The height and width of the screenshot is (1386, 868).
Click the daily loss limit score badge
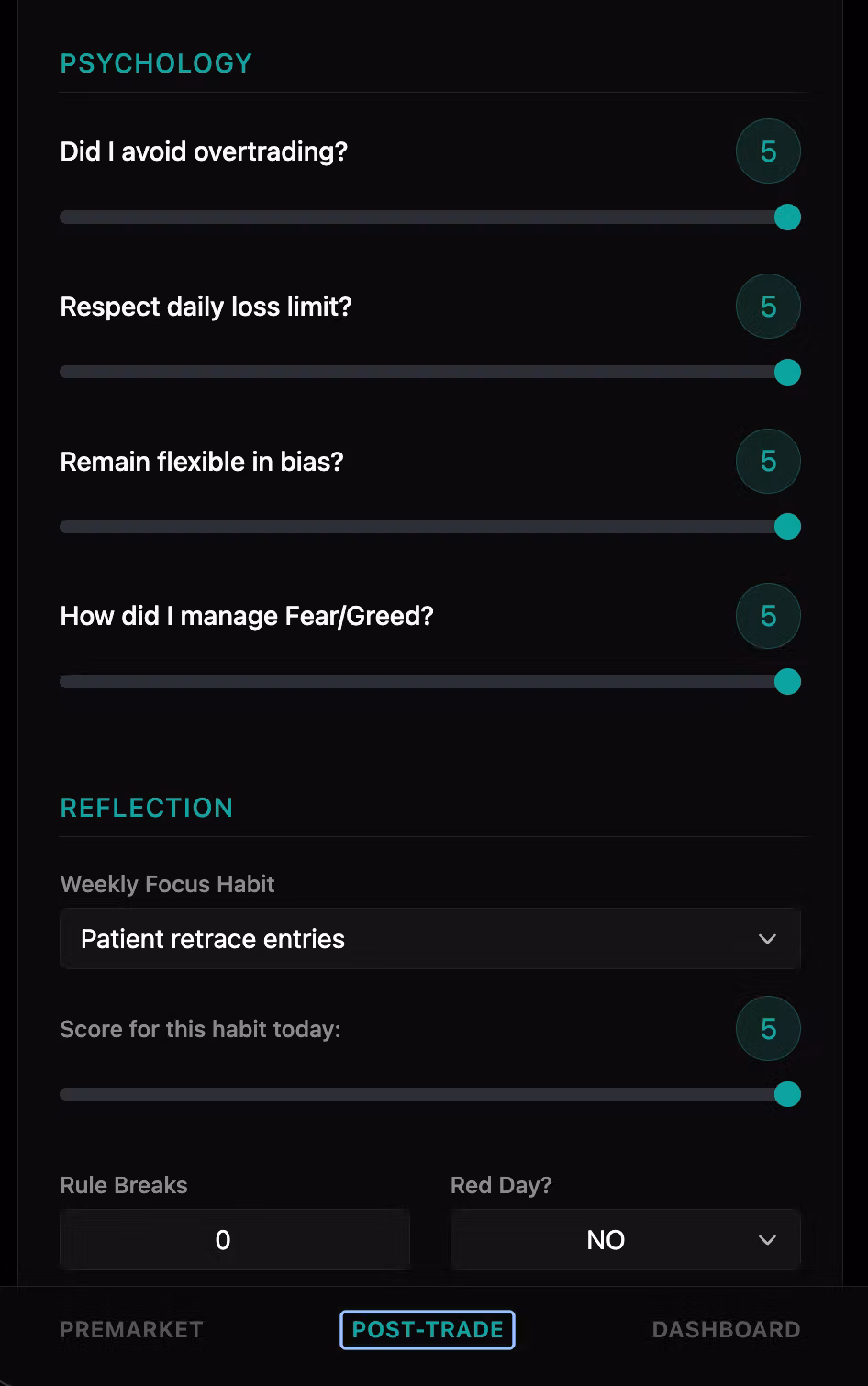(768, 307)
